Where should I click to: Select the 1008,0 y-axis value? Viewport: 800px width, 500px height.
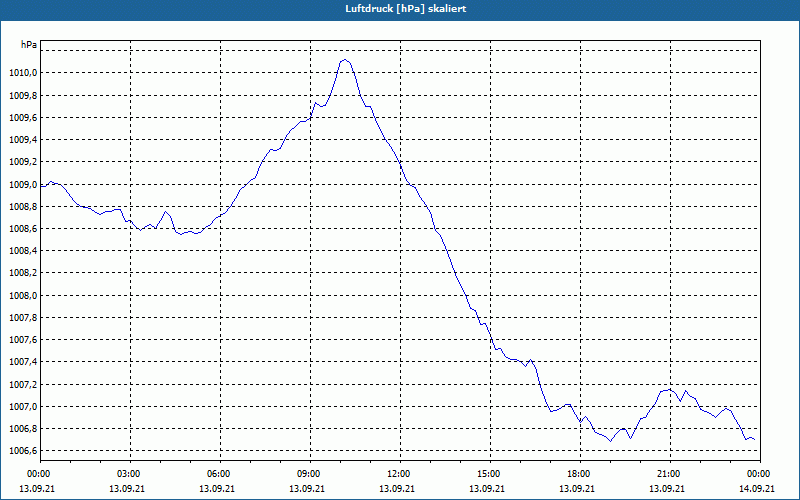[x=23, y=295]
